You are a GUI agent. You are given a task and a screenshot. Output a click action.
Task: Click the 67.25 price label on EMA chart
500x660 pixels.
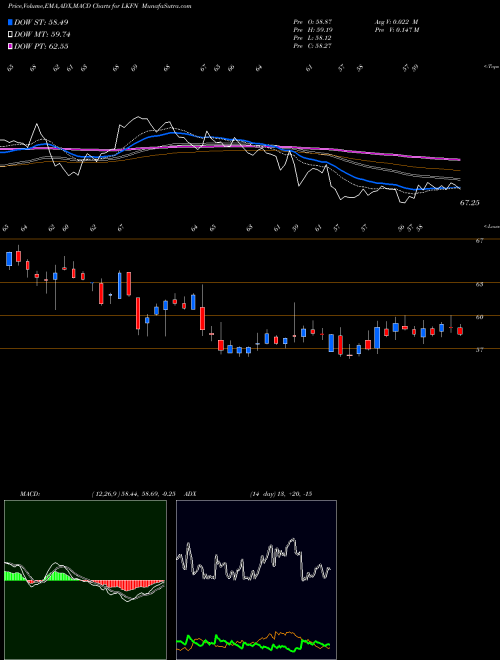469,203
